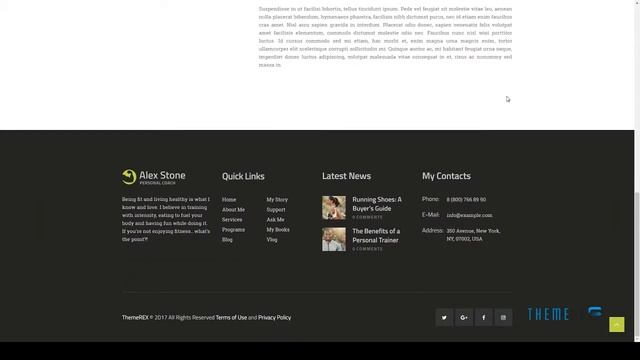Open the Terms of Use link
This screenshot has height=360, width=640.
click(231, 317)
